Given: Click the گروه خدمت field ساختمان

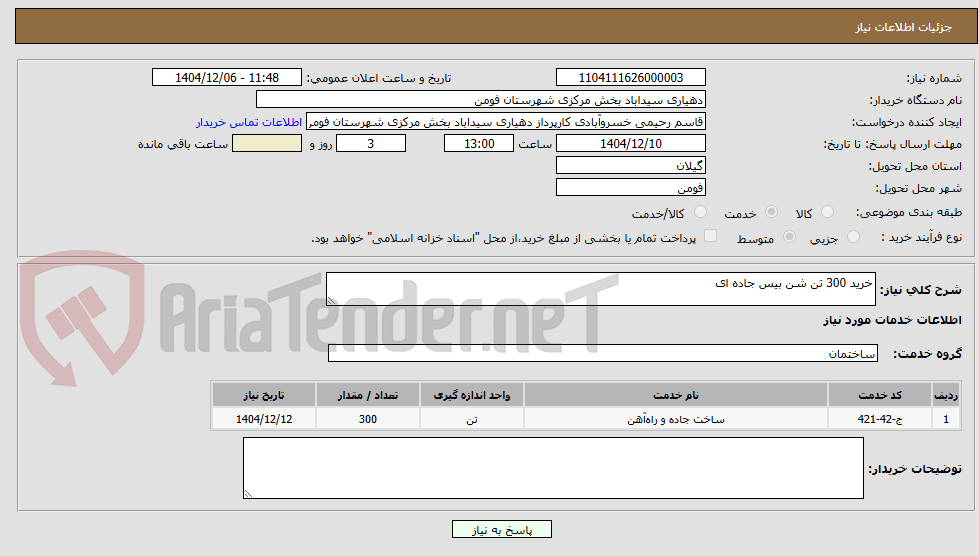Looking at the screenshot, I should point(603,353).
